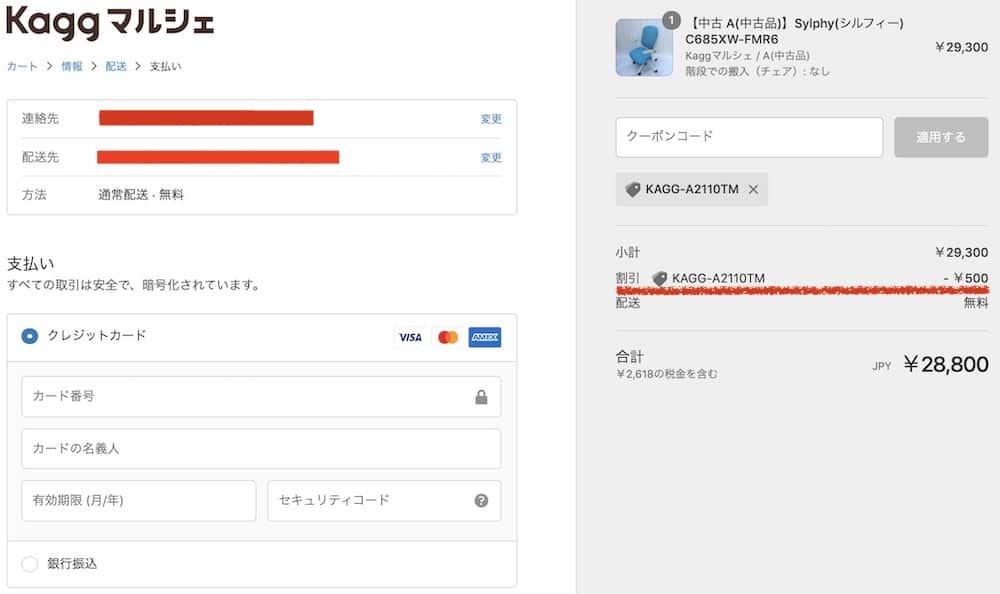The width and height of the screenshot is (1000, 594).
Task: Focus the セキュリティコード input field
Action: 385,501
